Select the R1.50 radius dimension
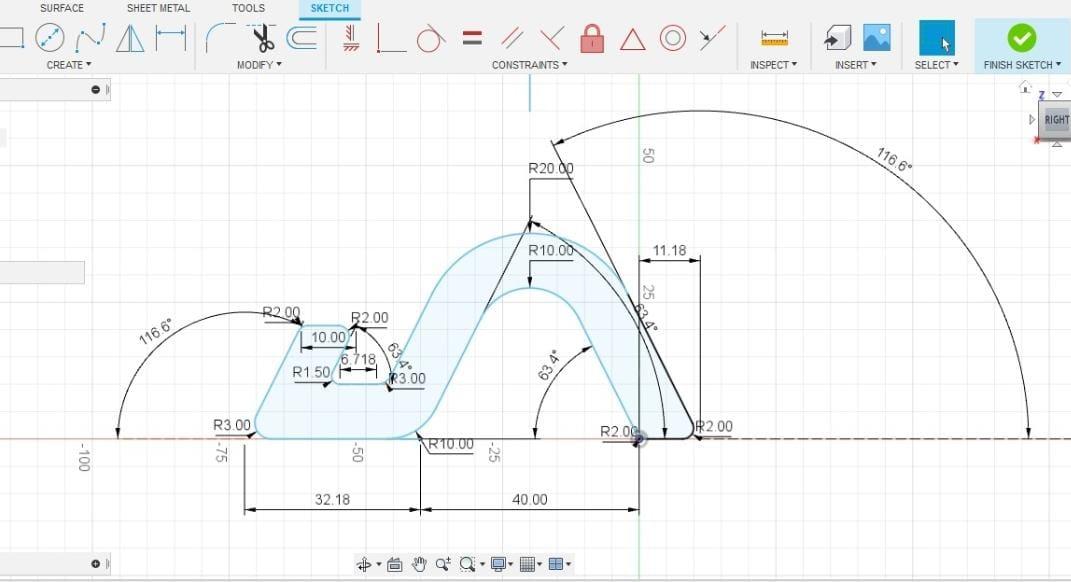1071x582 pixels. [x=311, y=372]
